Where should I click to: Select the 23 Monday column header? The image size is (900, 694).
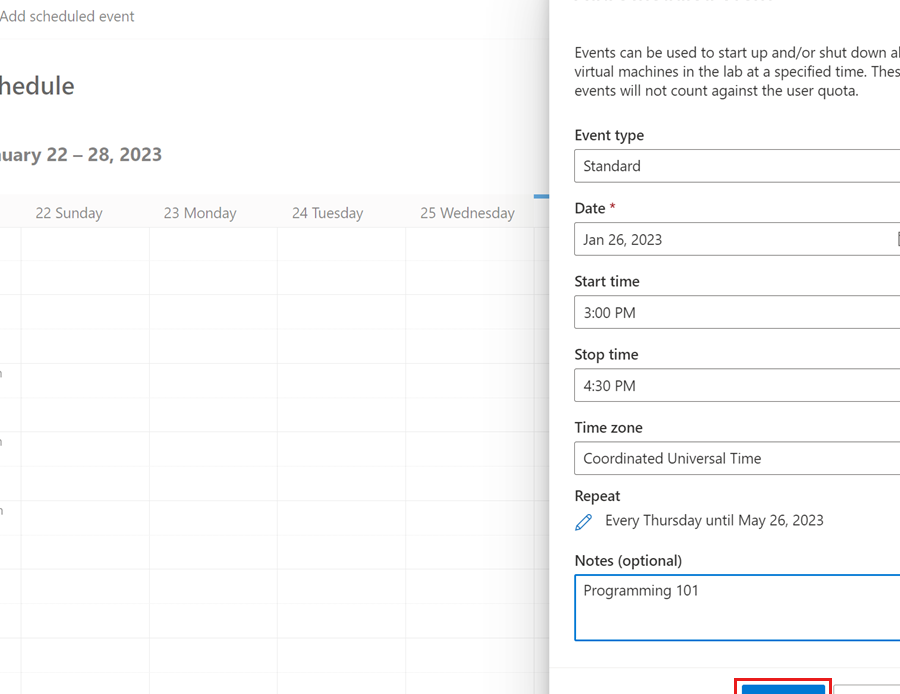coord(200,213)
